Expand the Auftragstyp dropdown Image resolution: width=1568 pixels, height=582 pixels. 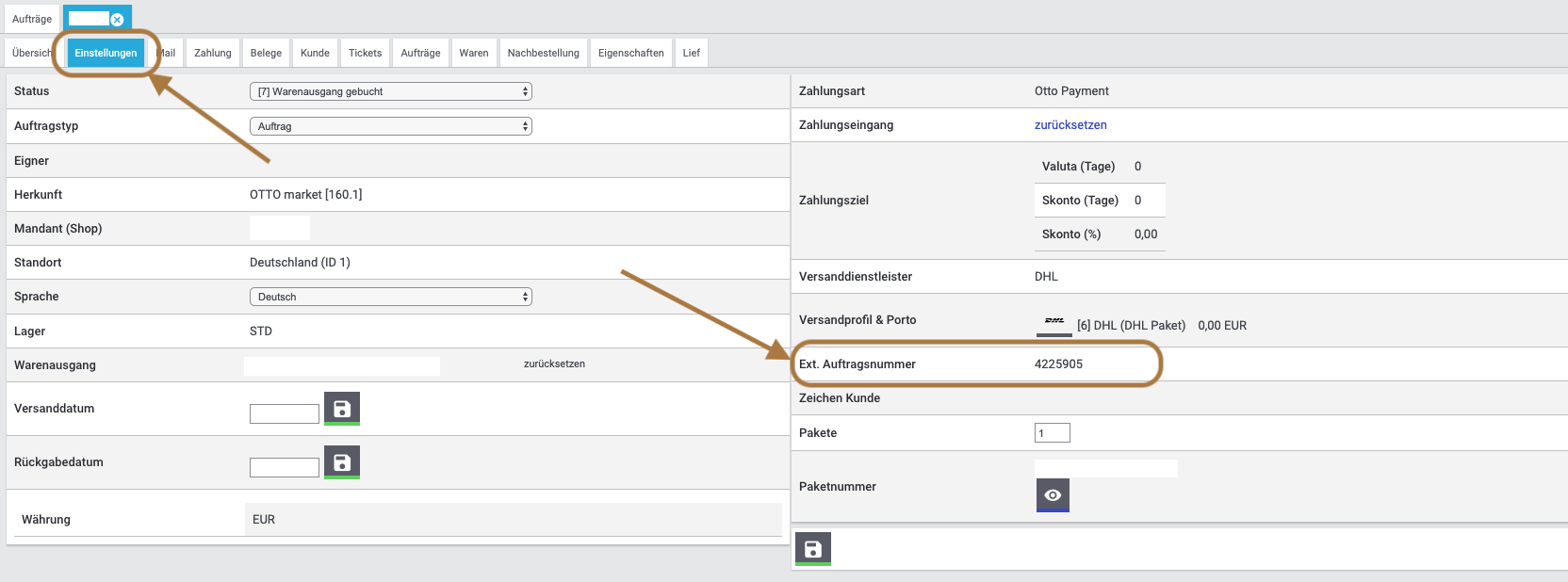(390, 126)
